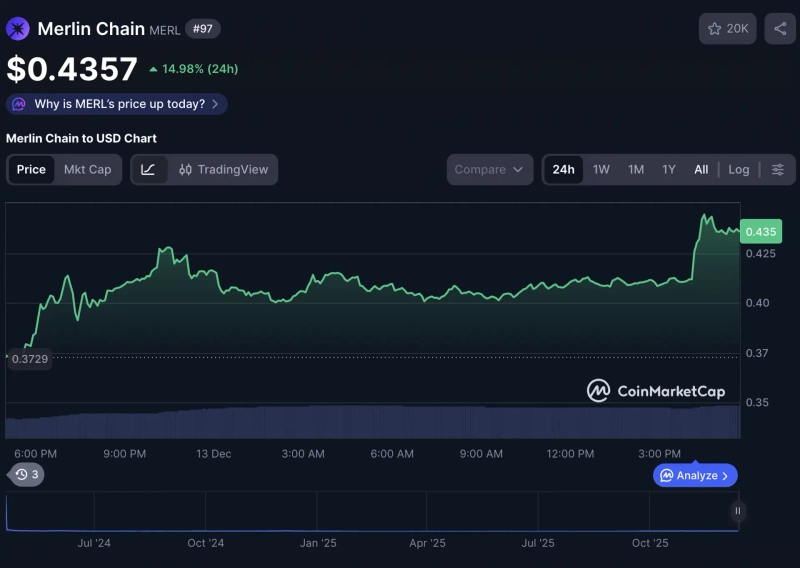The image size is (800, 568).
Task: Open the history events badge showing 3
Action: point(27,475)
